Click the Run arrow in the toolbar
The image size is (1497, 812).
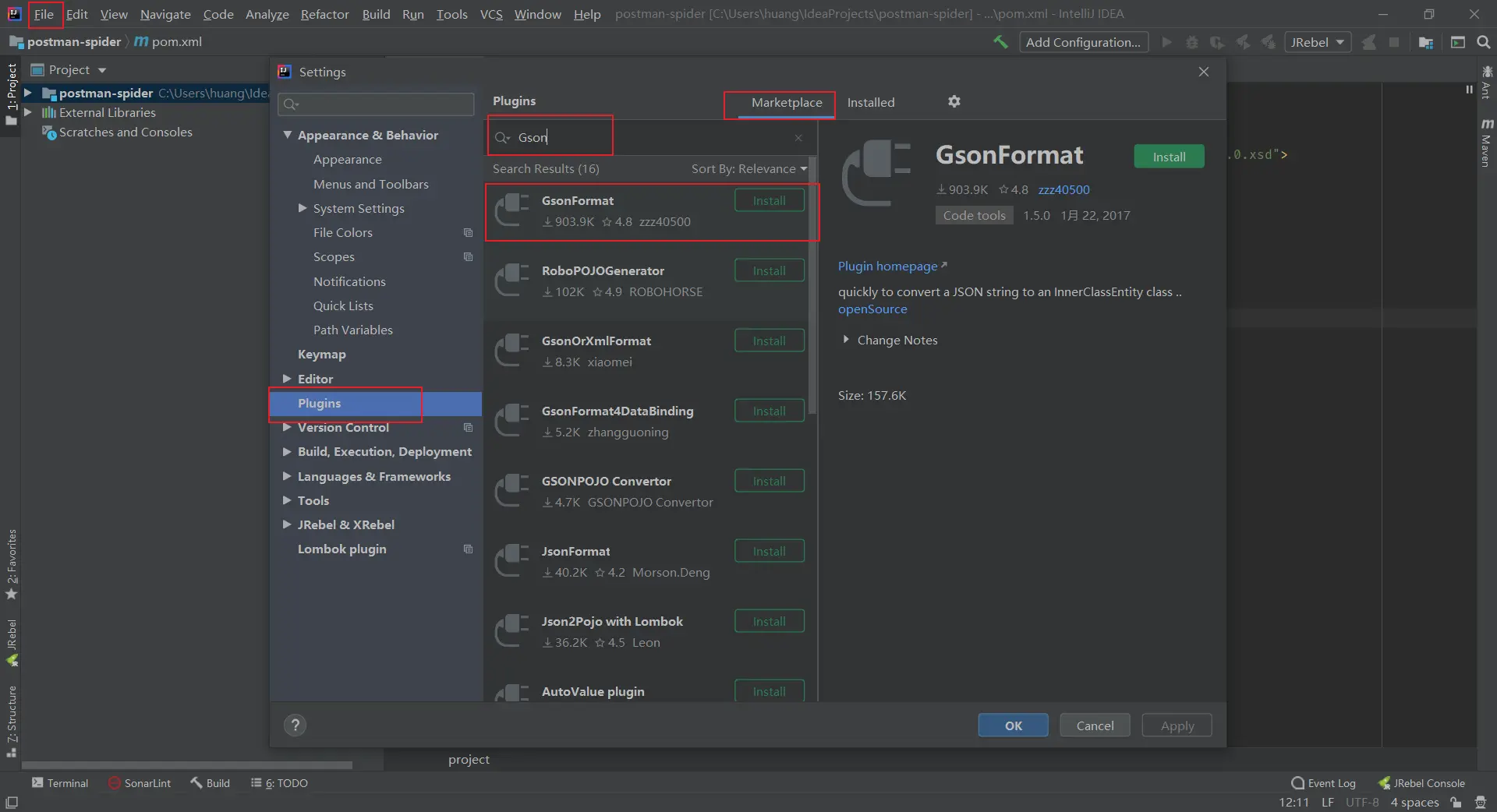[1166, 42]
